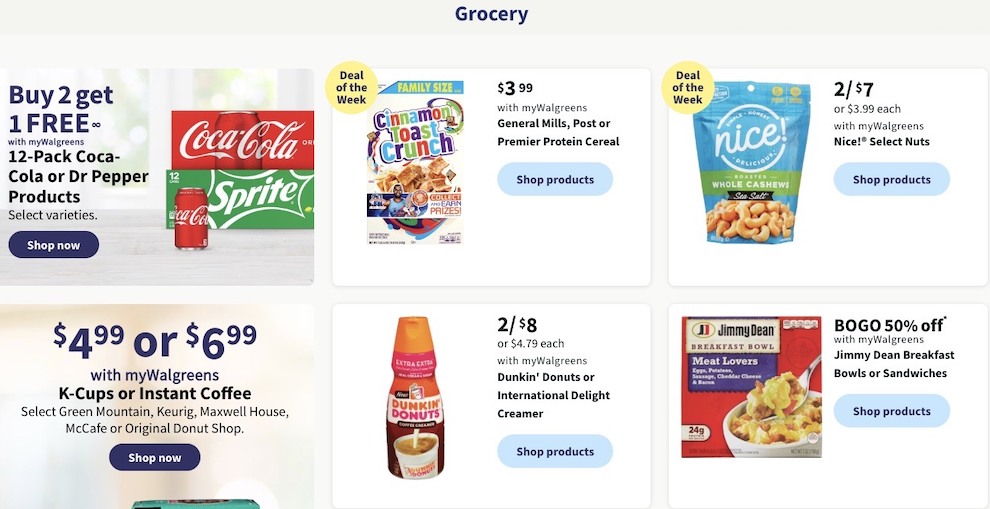The width and height of the screenshot is (990, 509).
Task: Shop products for General Mills cereal
Action: pyautogui.click(x=555, y=179)
